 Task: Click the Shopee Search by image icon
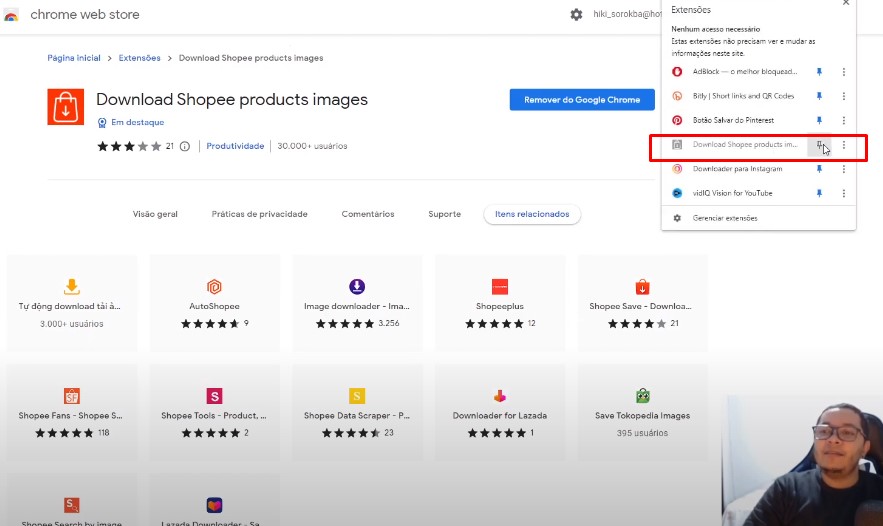pos(72,505)
